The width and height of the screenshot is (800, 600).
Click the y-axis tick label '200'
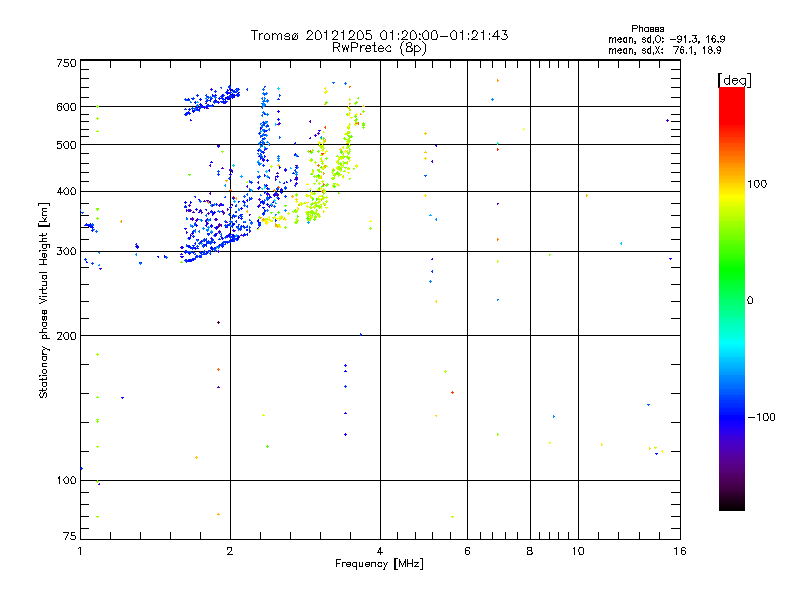click(66, 336)
